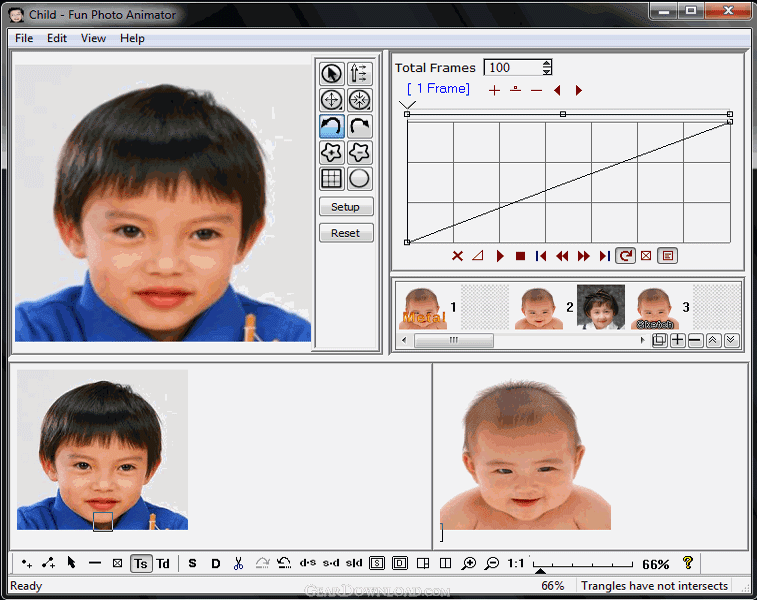757x600 pixels.
Task: Click the Reset button
Action: pos(346,233)
